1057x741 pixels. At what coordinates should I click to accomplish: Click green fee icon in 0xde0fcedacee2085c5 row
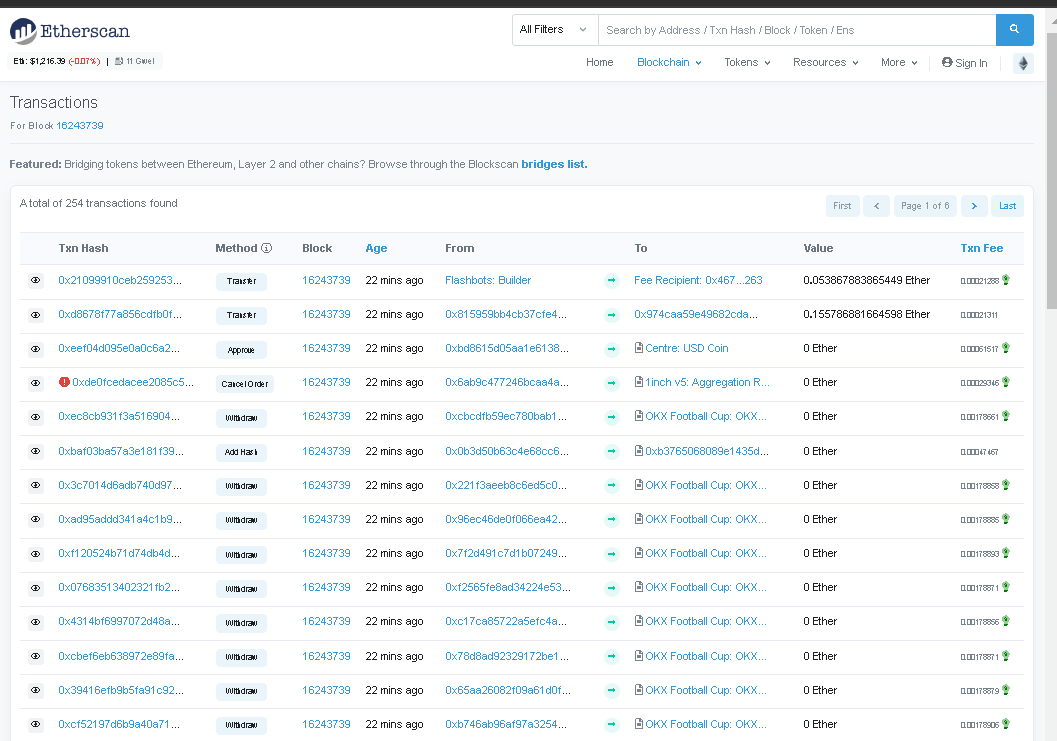tap(1006, 382)
